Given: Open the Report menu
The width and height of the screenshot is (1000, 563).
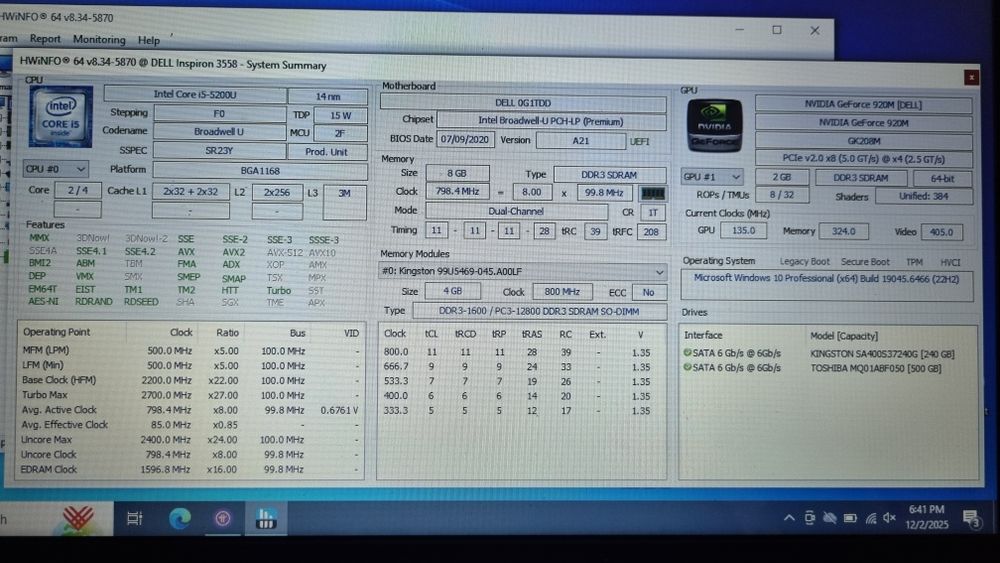Looking at the screenshot, I should 45,39.
